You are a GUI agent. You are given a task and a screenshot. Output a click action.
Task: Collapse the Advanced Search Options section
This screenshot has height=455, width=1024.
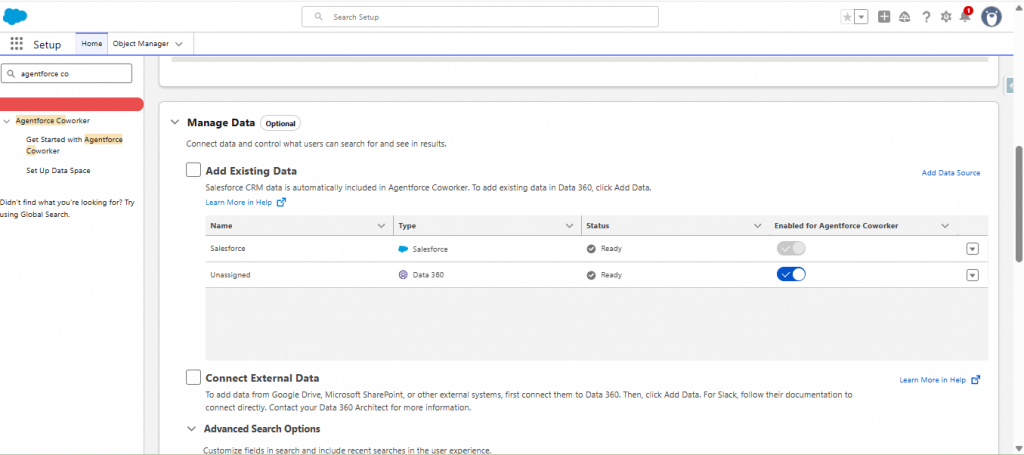191,429
